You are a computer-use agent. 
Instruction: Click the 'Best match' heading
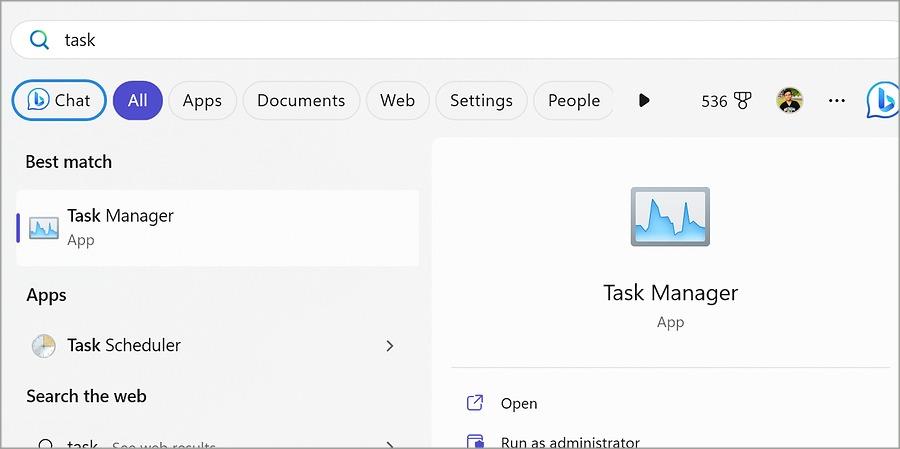[x=68, y=162]
